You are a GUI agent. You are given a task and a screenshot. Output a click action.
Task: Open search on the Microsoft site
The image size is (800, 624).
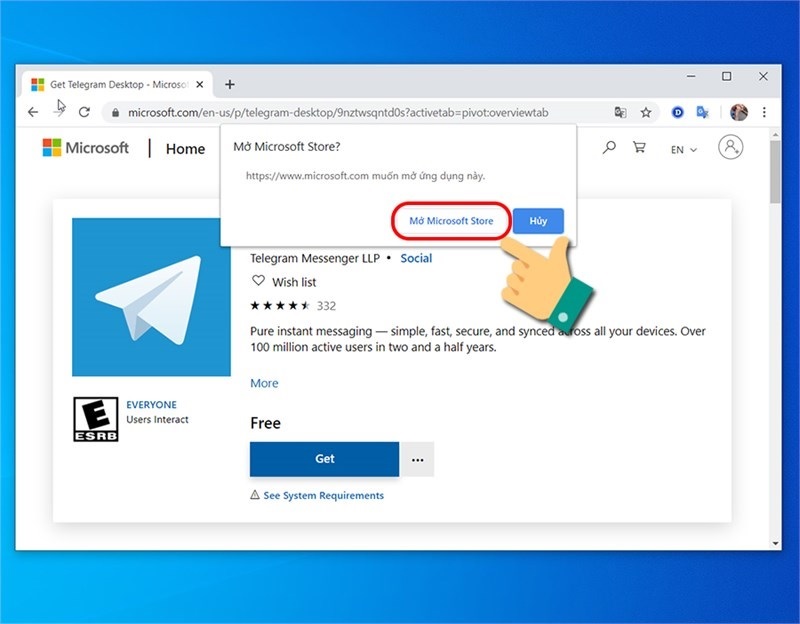[609, 147]
